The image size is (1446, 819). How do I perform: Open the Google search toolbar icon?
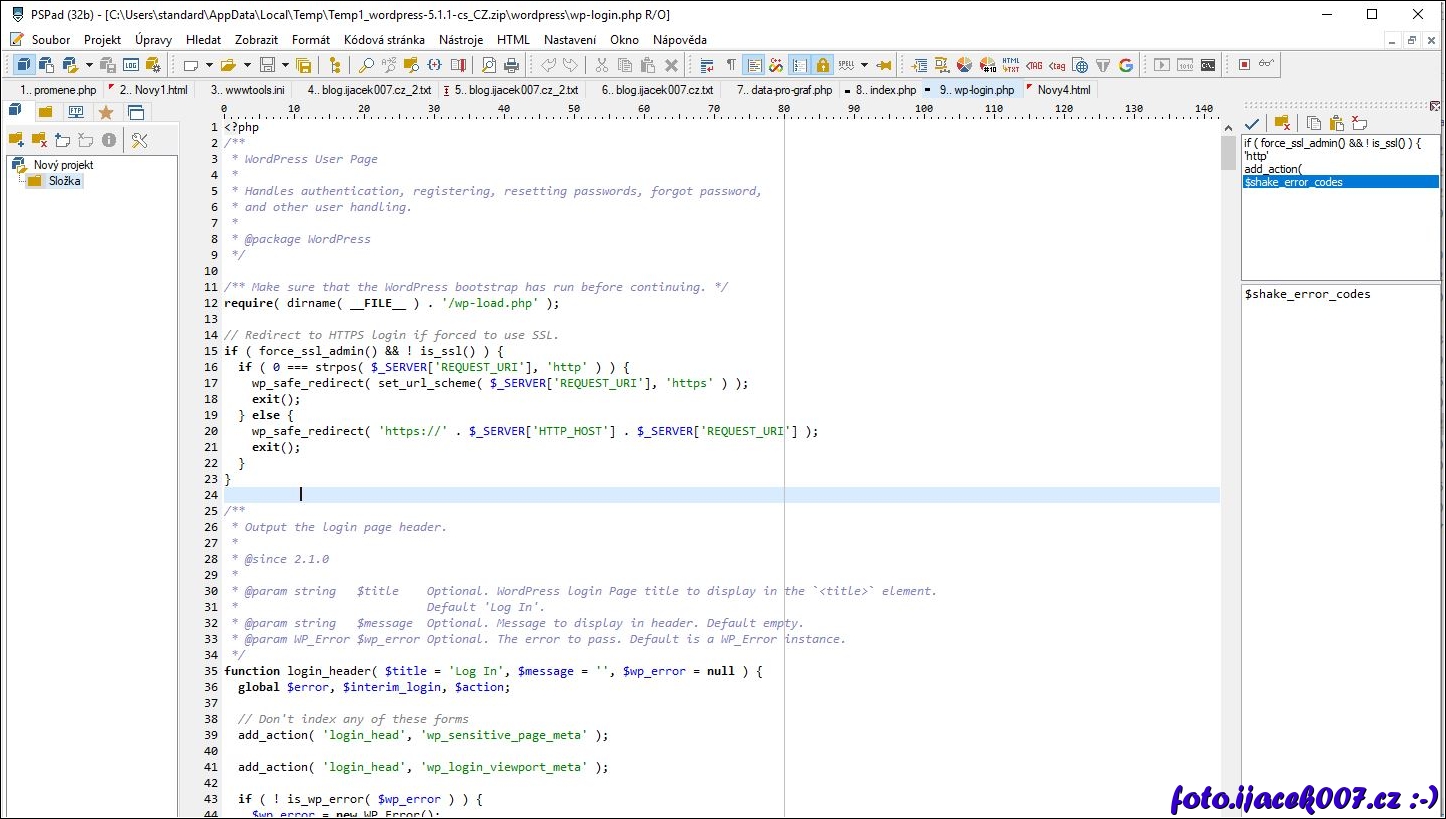coord(1126,65)
